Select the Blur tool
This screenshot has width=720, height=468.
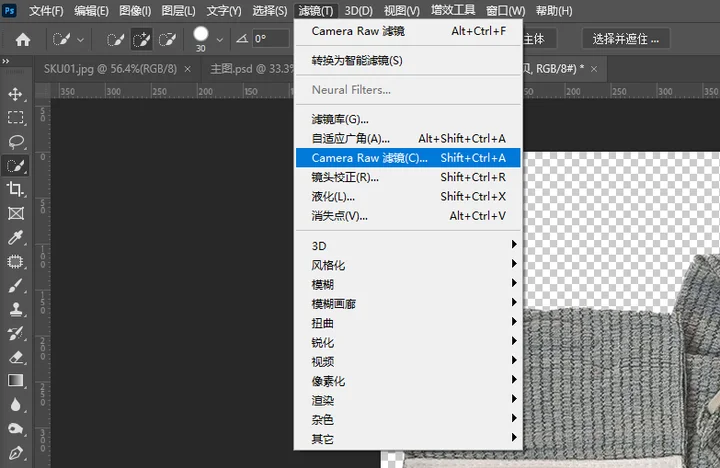(16, 405)
